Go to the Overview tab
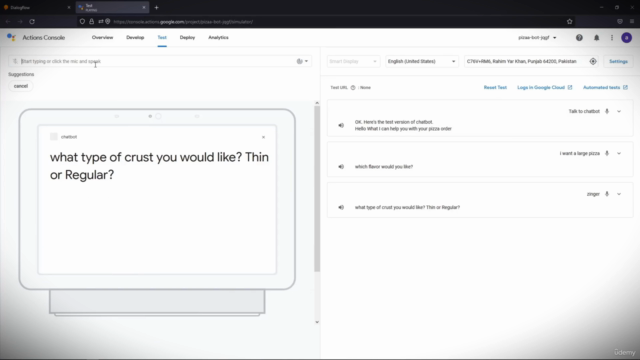 [x=102, y=38]
